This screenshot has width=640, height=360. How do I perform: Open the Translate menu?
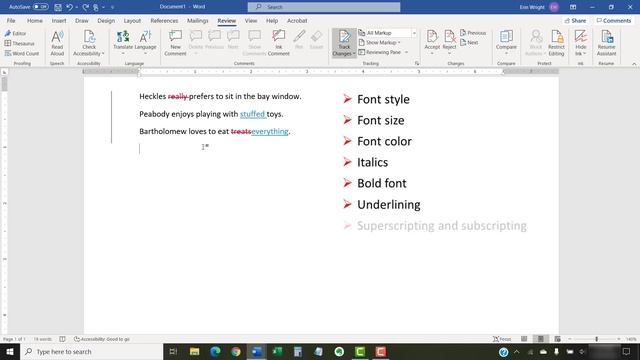123,43
